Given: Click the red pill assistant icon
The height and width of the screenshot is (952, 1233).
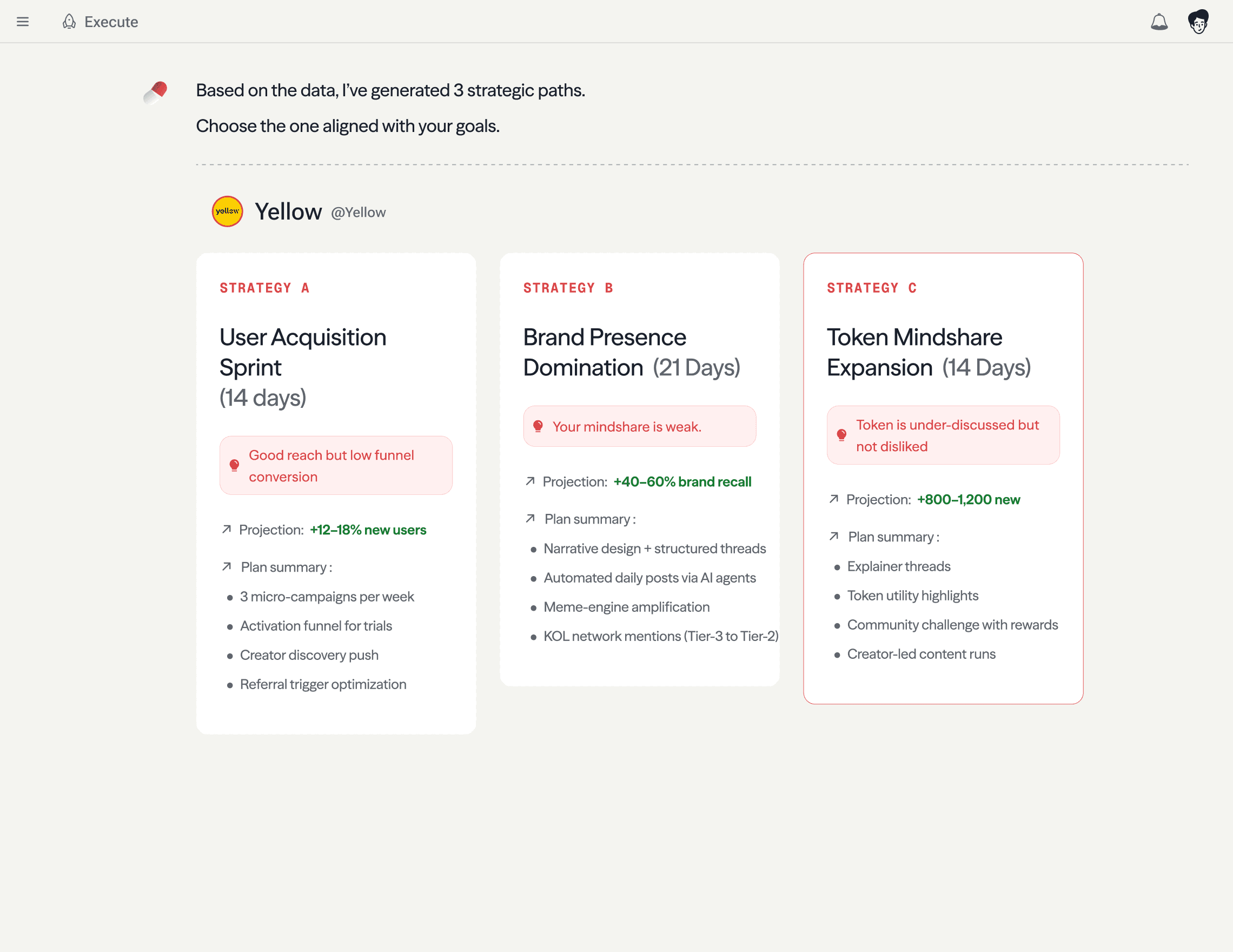Looking at the screenshot, I should tap(155, 92).
